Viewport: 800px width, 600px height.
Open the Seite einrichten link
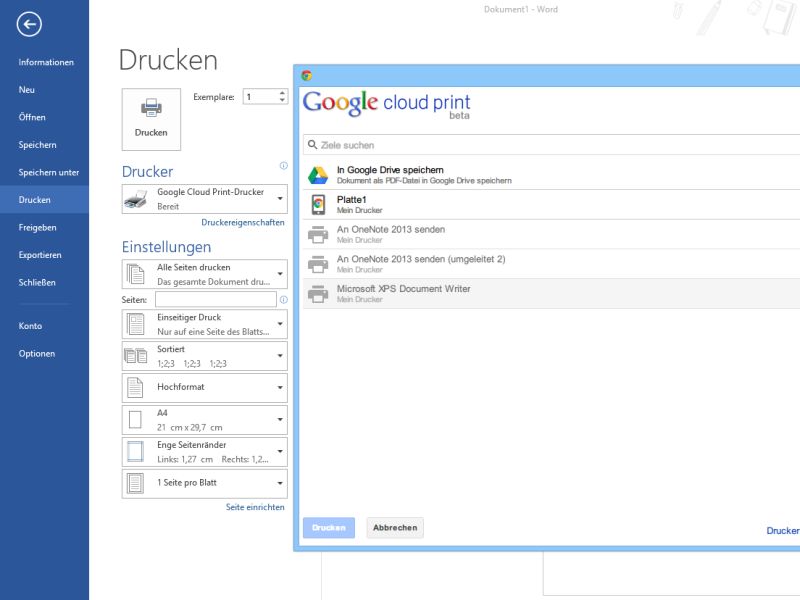[255, 507]
